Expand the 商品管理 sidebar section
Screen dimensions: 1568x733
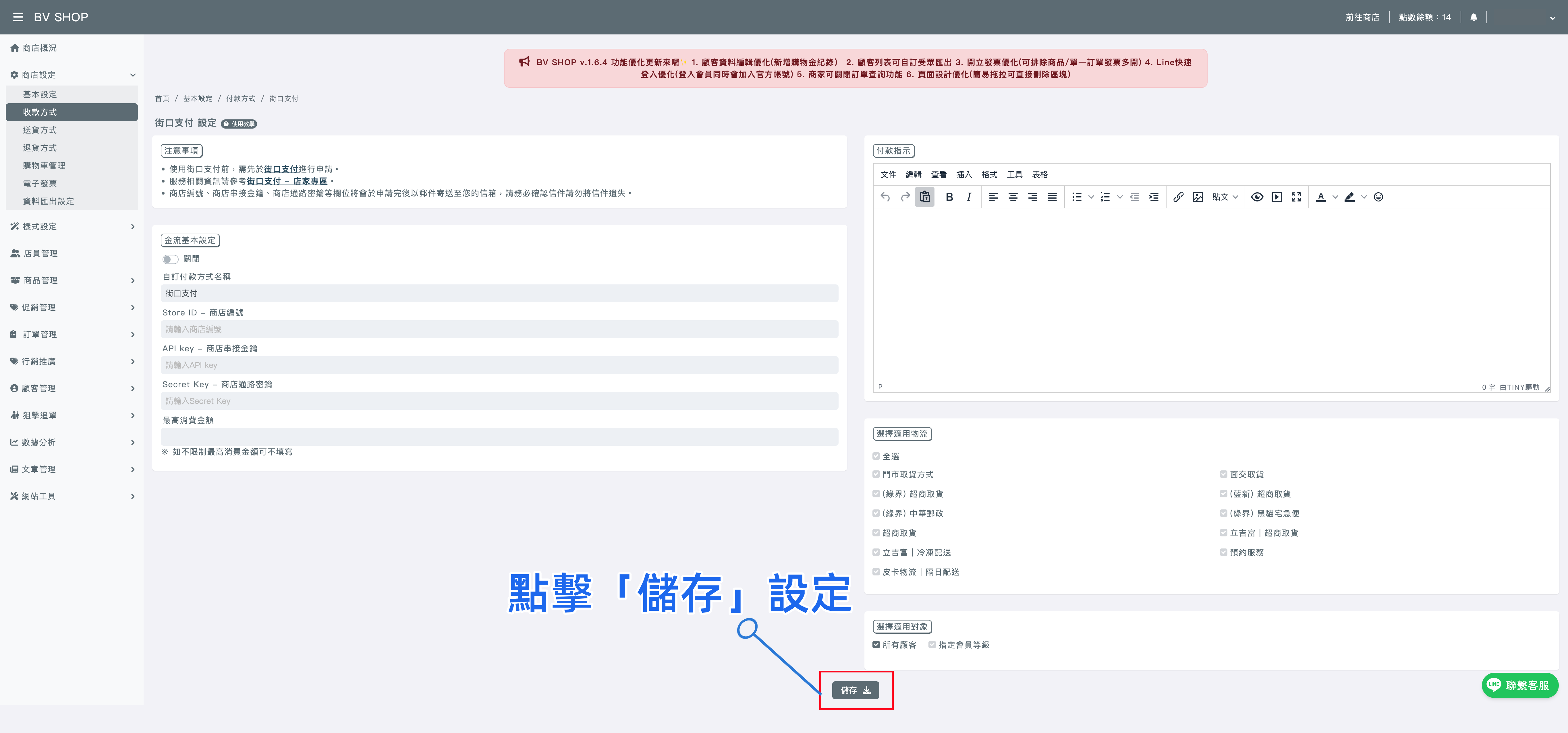click(x=72, y=280)
